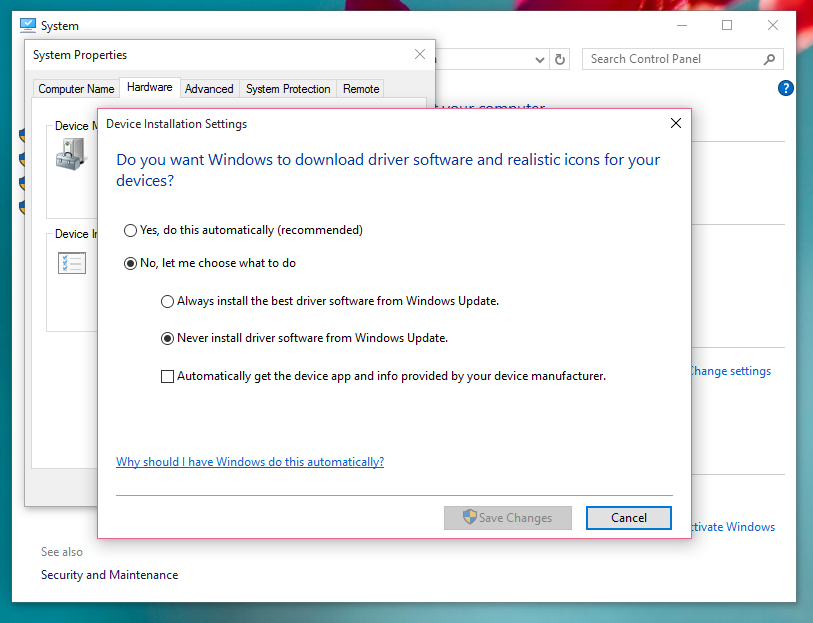
Task: Maximize the System window
Action: click(727, 25)
